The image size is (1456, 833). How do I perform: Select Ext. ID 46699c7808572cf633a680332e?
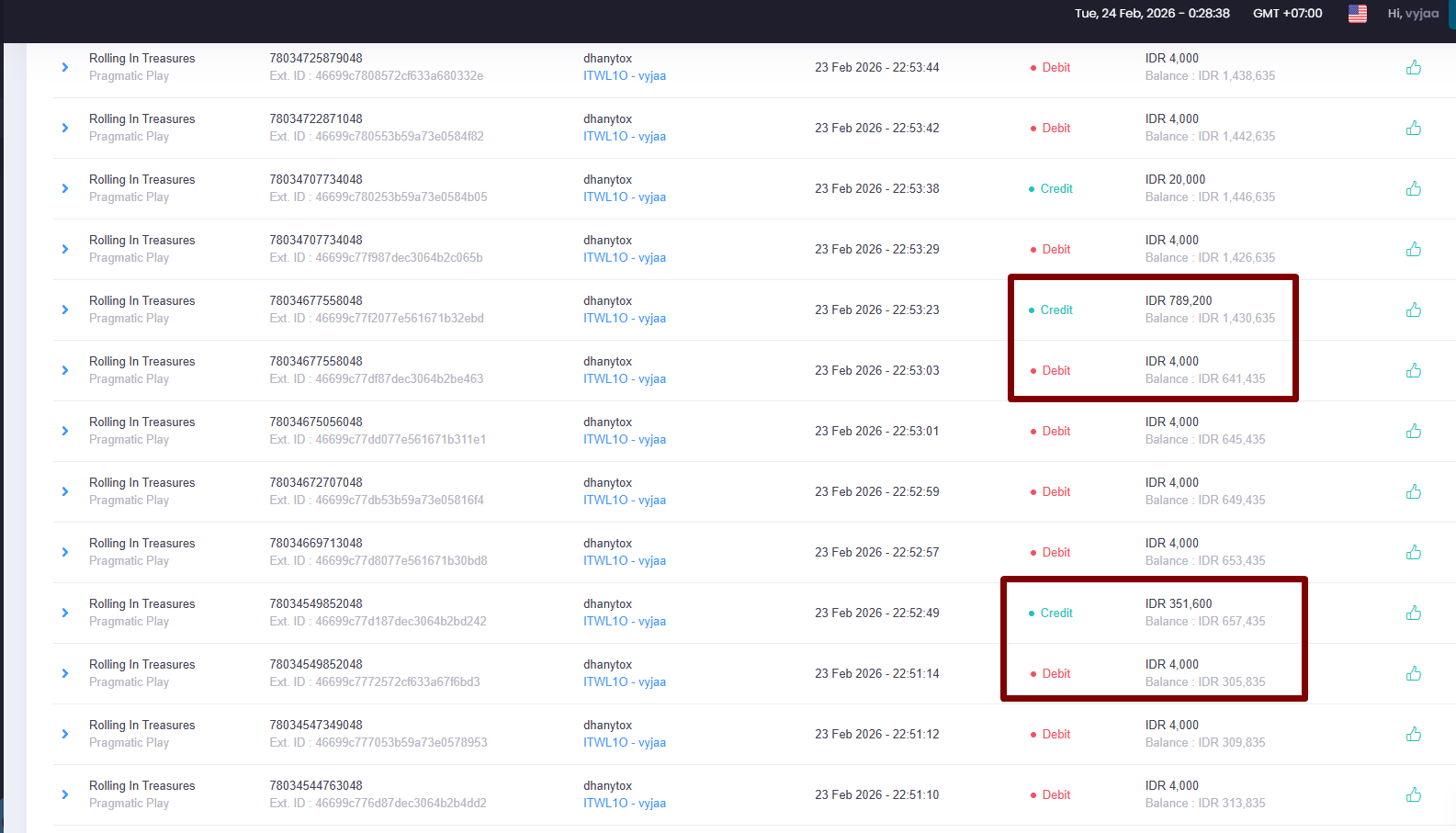point(377,76)
